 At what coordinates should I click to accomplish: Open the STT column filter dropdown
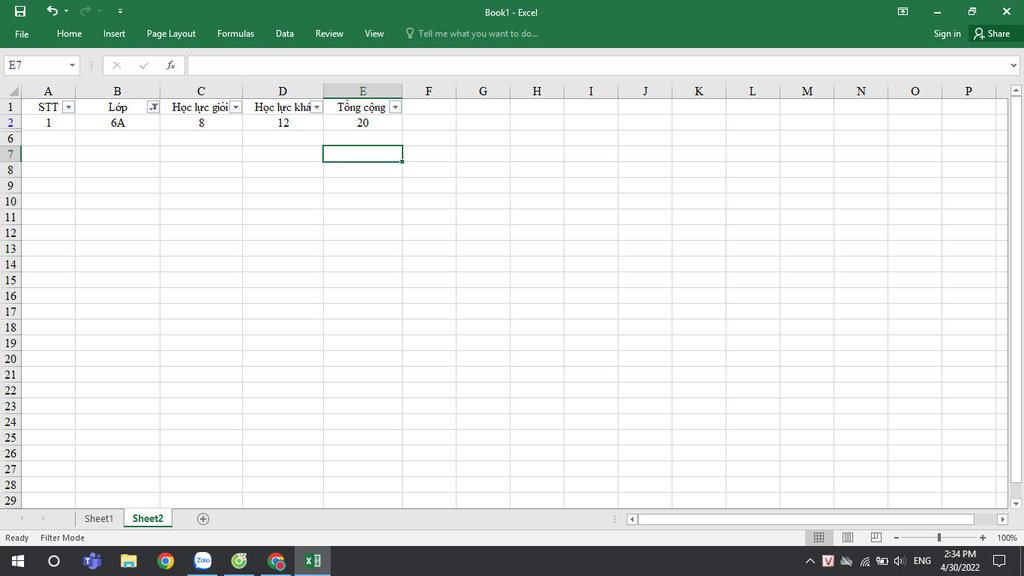tap(68, 107)
